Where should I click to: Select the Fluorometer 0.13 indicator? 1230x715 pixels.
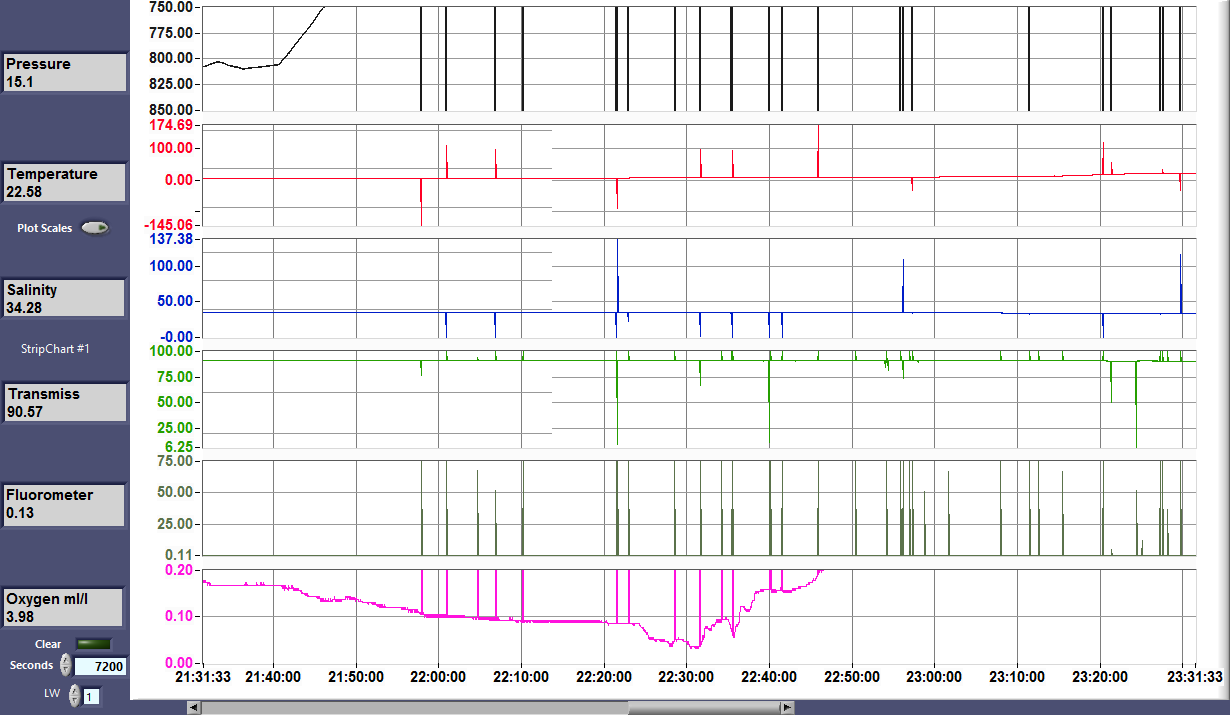(64, 504)
